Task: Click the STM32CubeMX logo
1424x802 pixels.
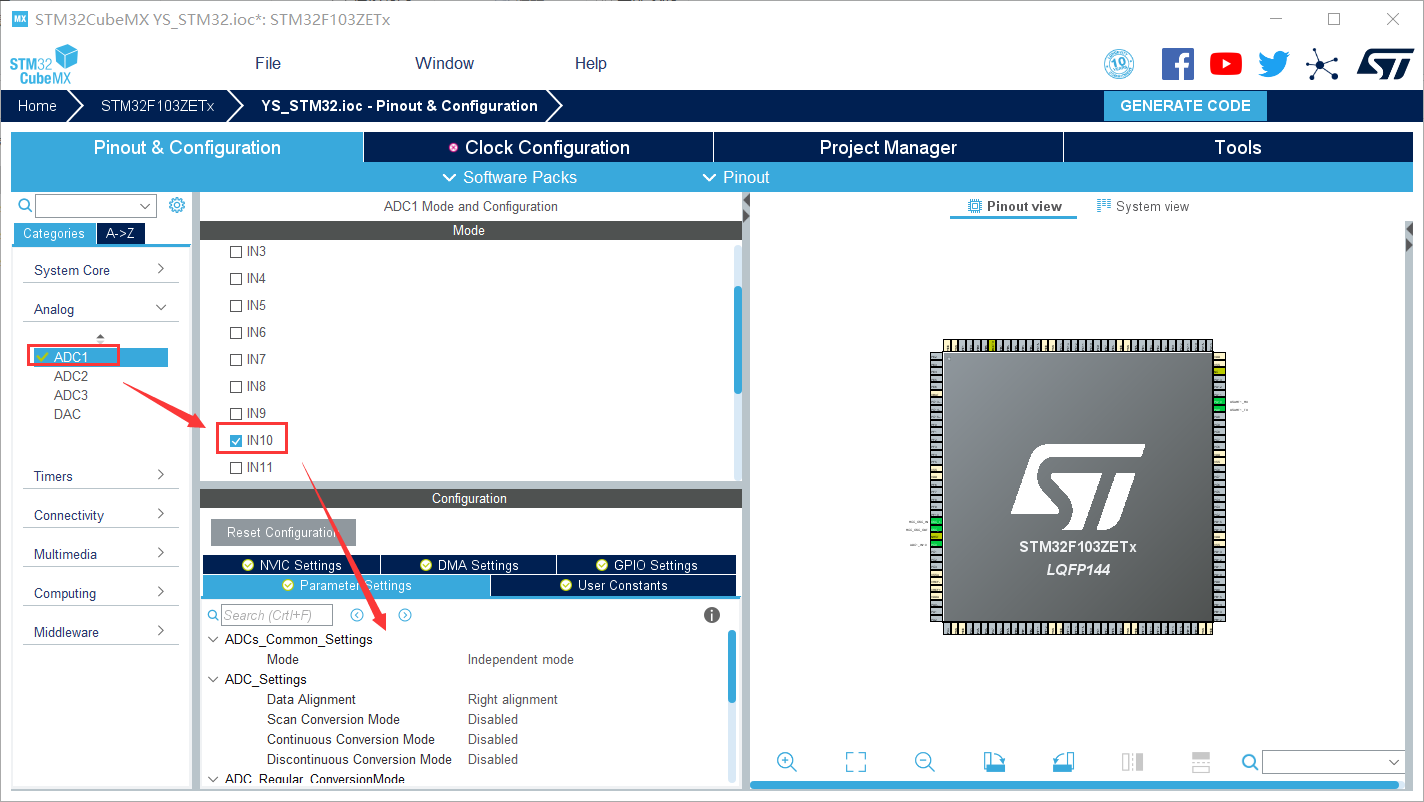Action: [x=44, y=64]
